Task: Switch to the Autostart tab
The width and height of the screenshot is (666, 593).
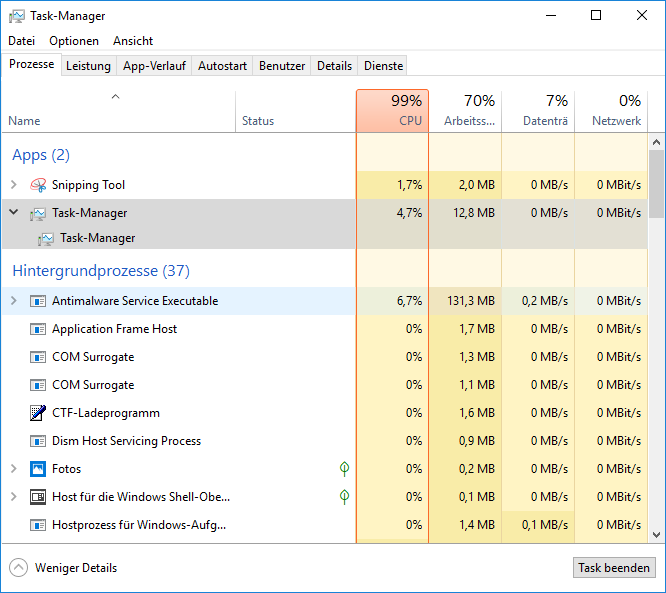Action: click(222, 66)
